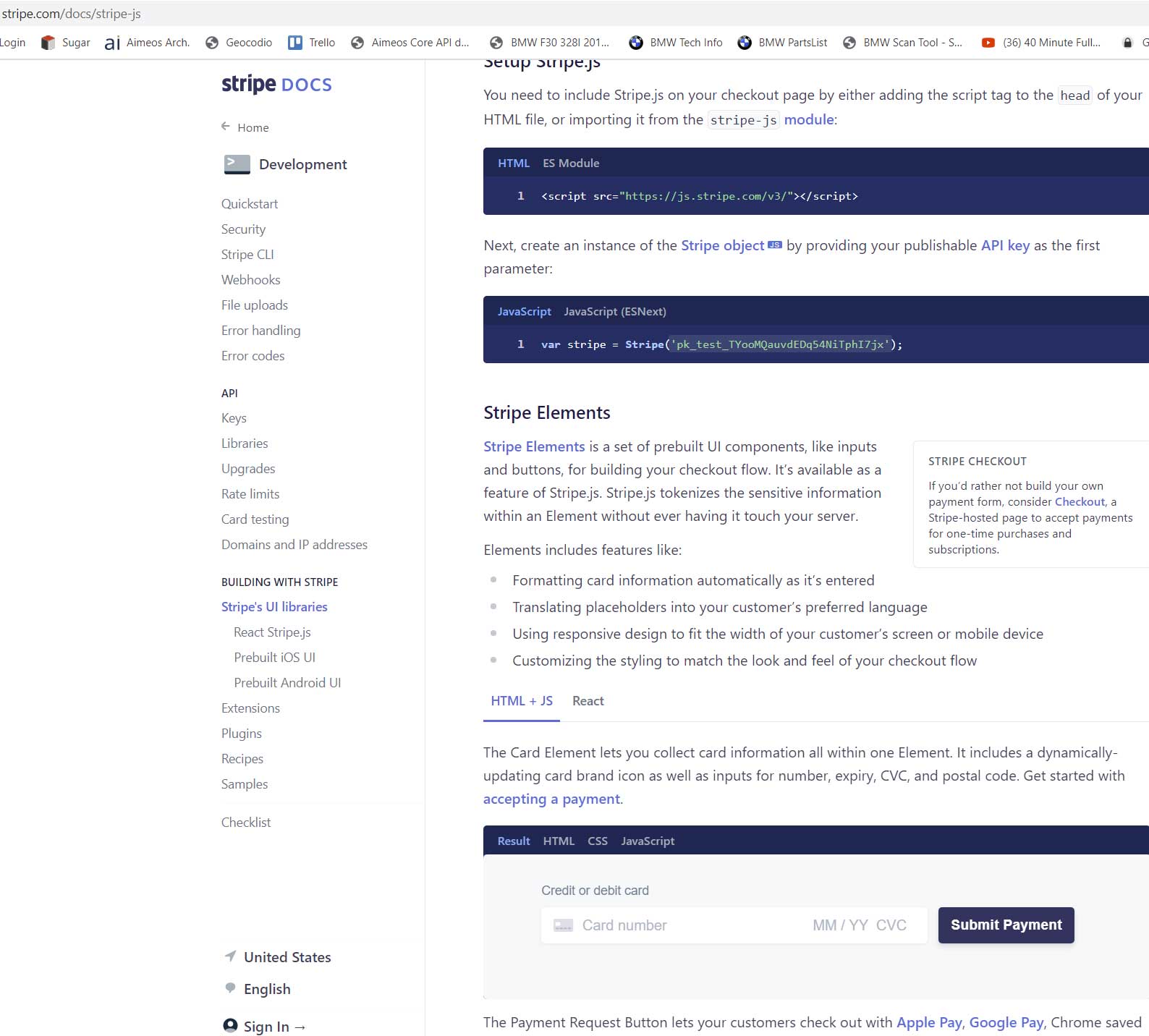Open the Geocodio bookmark globe icon
The image size is (1149, 1036).
point(212,43)
